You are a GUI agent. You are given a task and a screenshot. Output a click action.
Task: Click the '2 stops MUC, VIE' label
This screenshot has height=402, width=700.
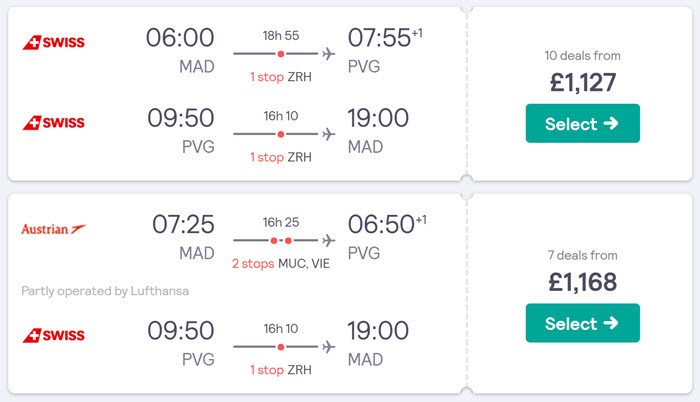[x=281, y=264]
